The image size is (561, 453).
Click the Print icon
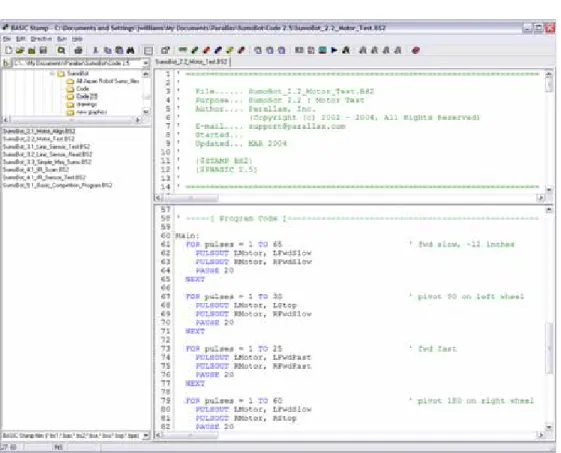click(78, 50)
